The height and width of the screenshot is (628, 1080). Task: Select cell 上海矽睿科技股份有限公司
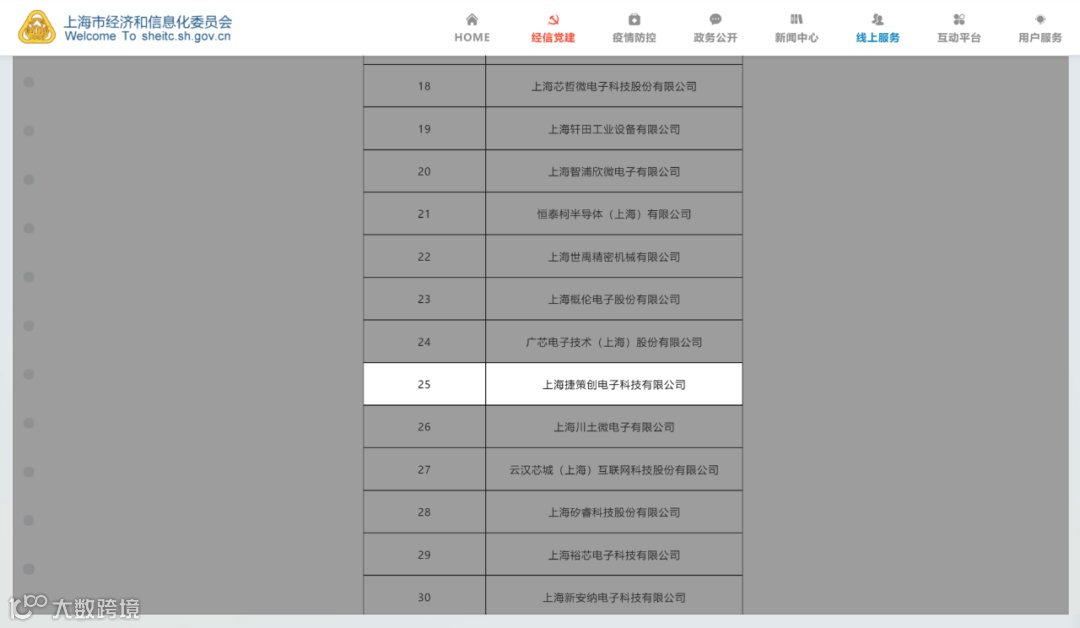pos(614,512)
